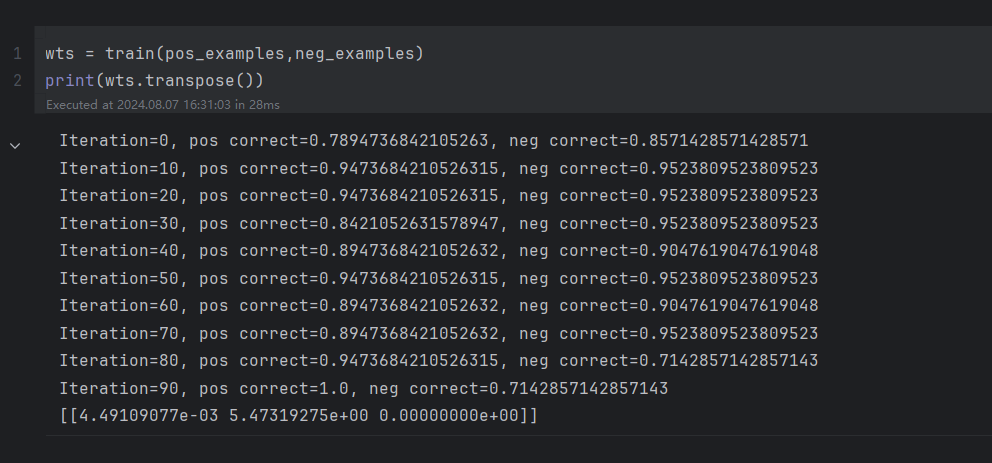Image resolution: width=992 pixels, height=463 pixels.
Task: Click the pos correct value for Iteration=20
Action: coord(409,196)
